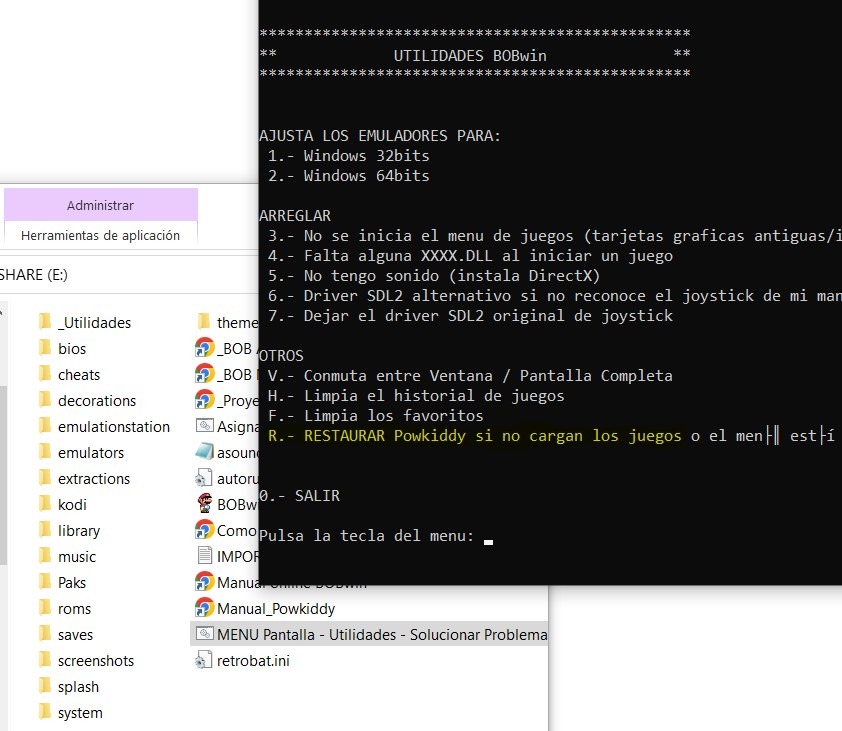The height and width of the screenshot is (731, 842).
Task: Click the Mario icon of BOBwin executable
Action: [205, 503]
